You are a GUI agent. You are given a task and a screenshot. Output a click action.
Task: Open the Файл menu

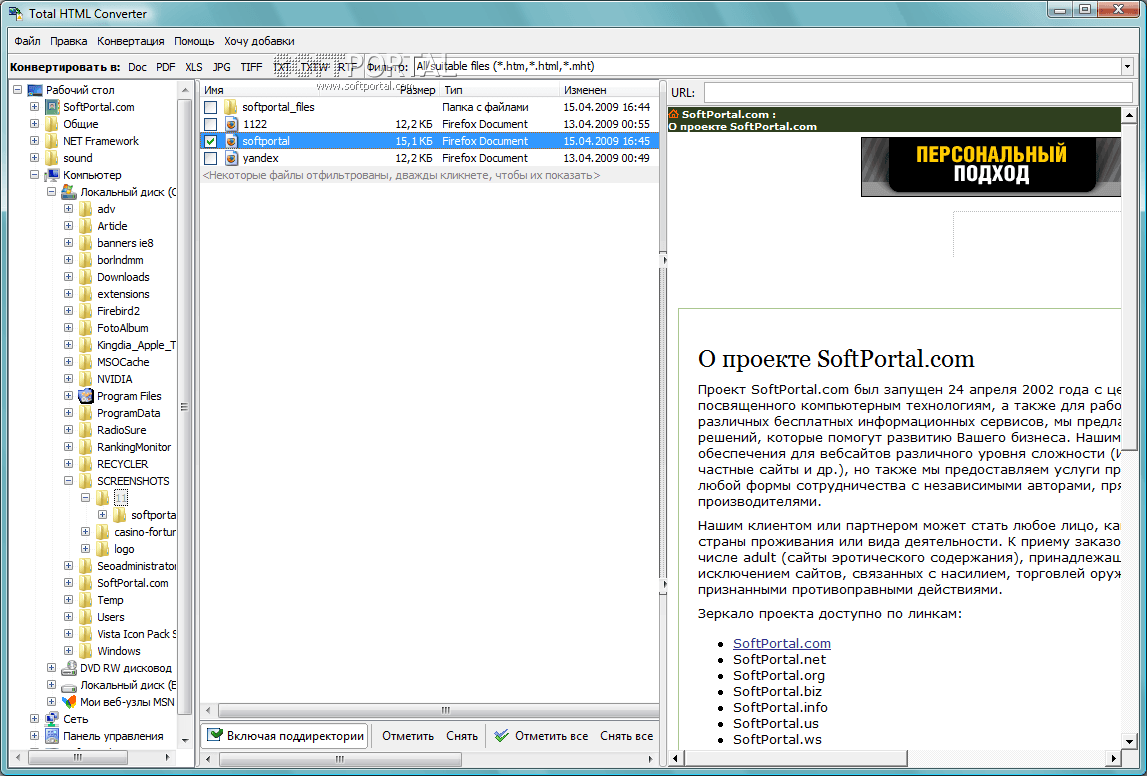pos(27,41)
